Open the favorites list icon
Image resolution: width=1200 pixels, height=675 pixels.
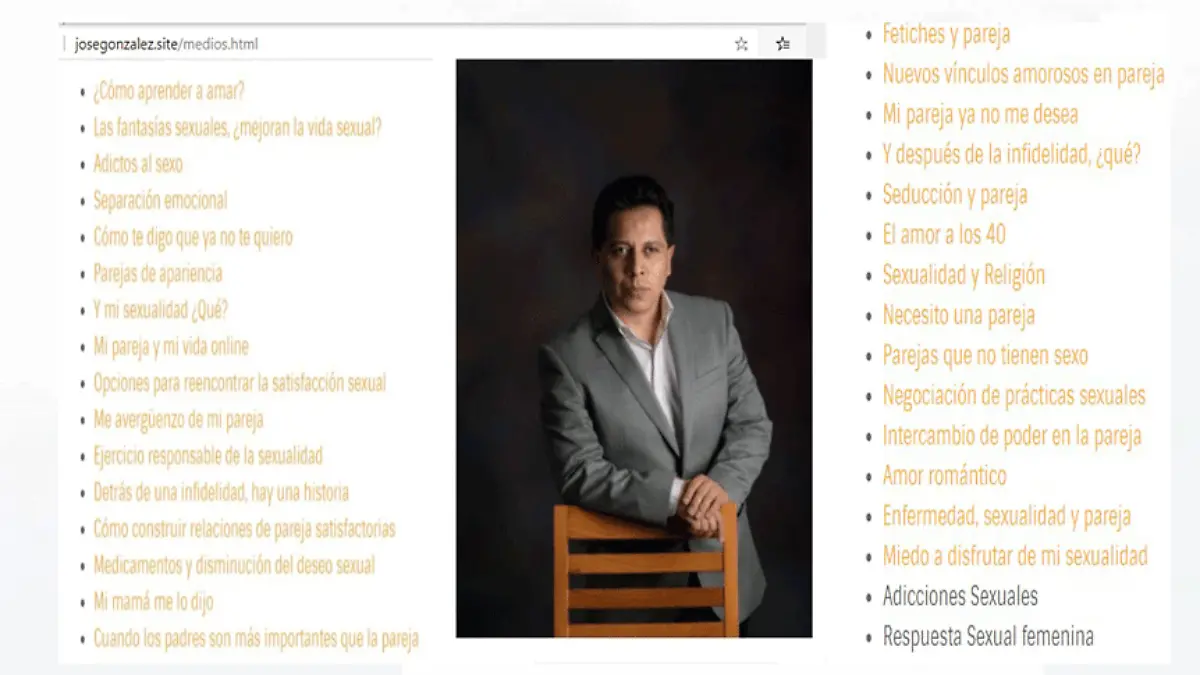[x=783, y=44]
